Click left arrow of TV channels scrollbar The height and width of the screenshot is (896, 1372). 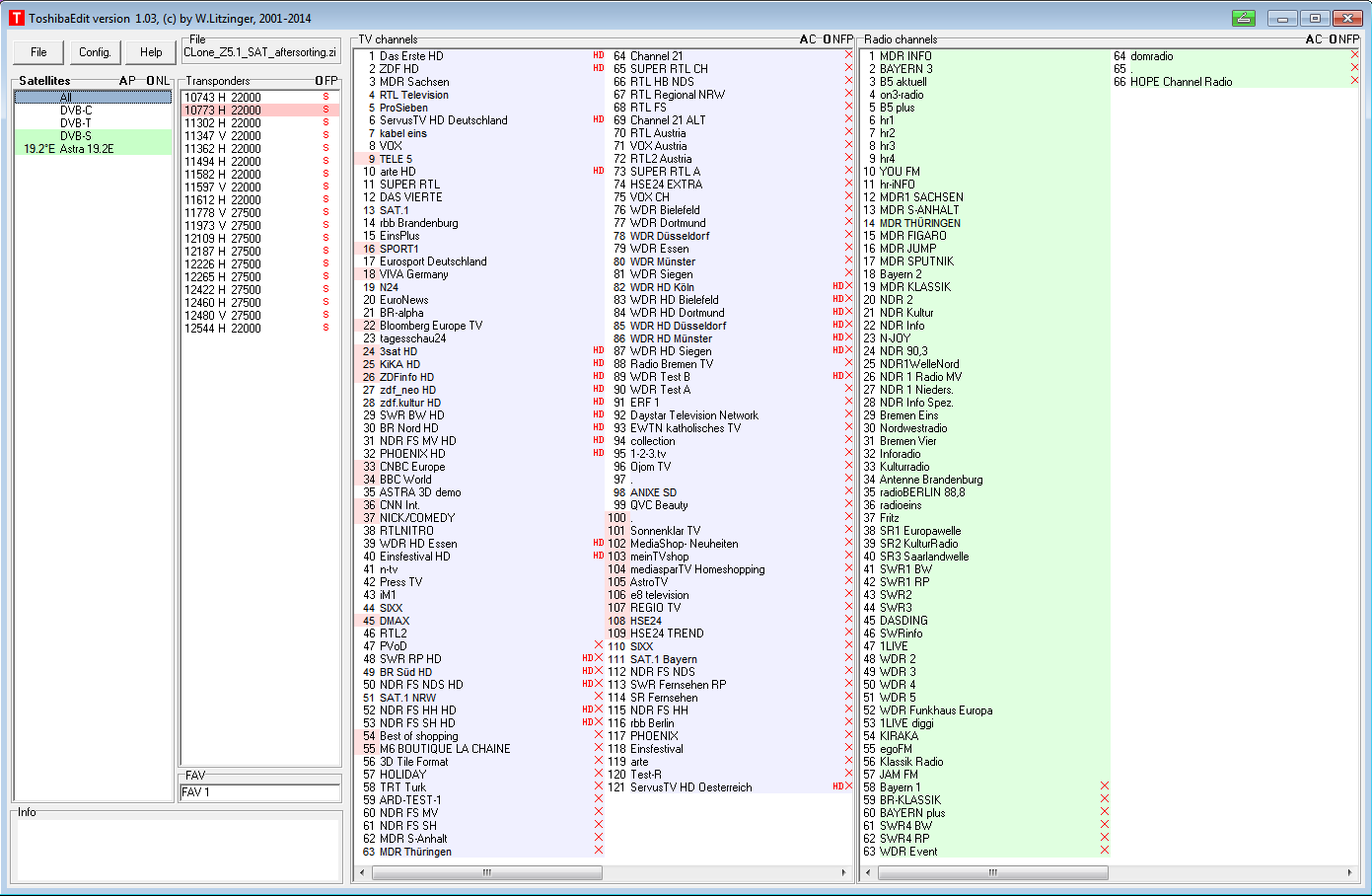click(x=362, y=872)
